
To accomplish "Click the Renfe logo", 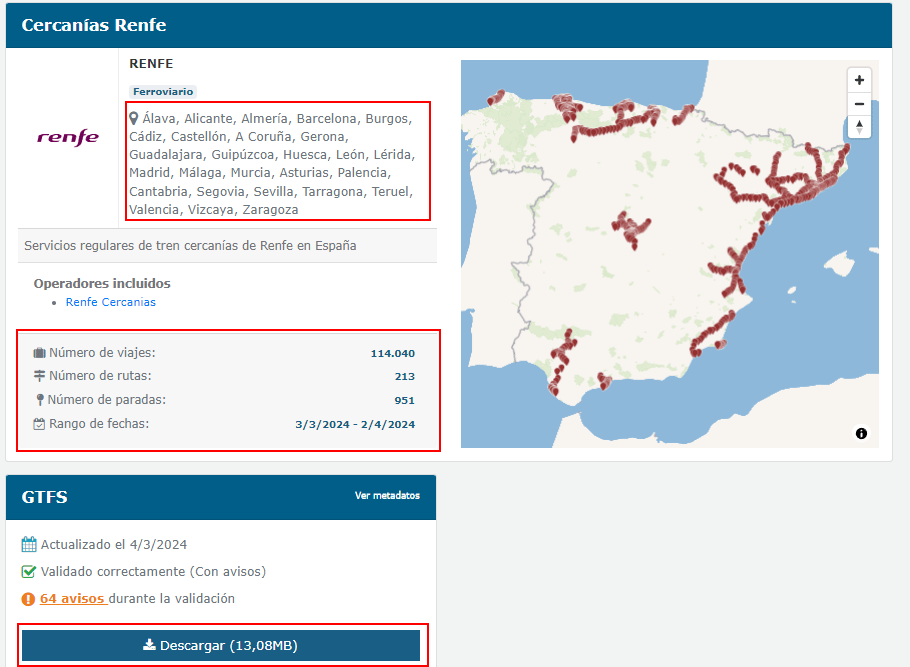I will [x=68, y=137].
